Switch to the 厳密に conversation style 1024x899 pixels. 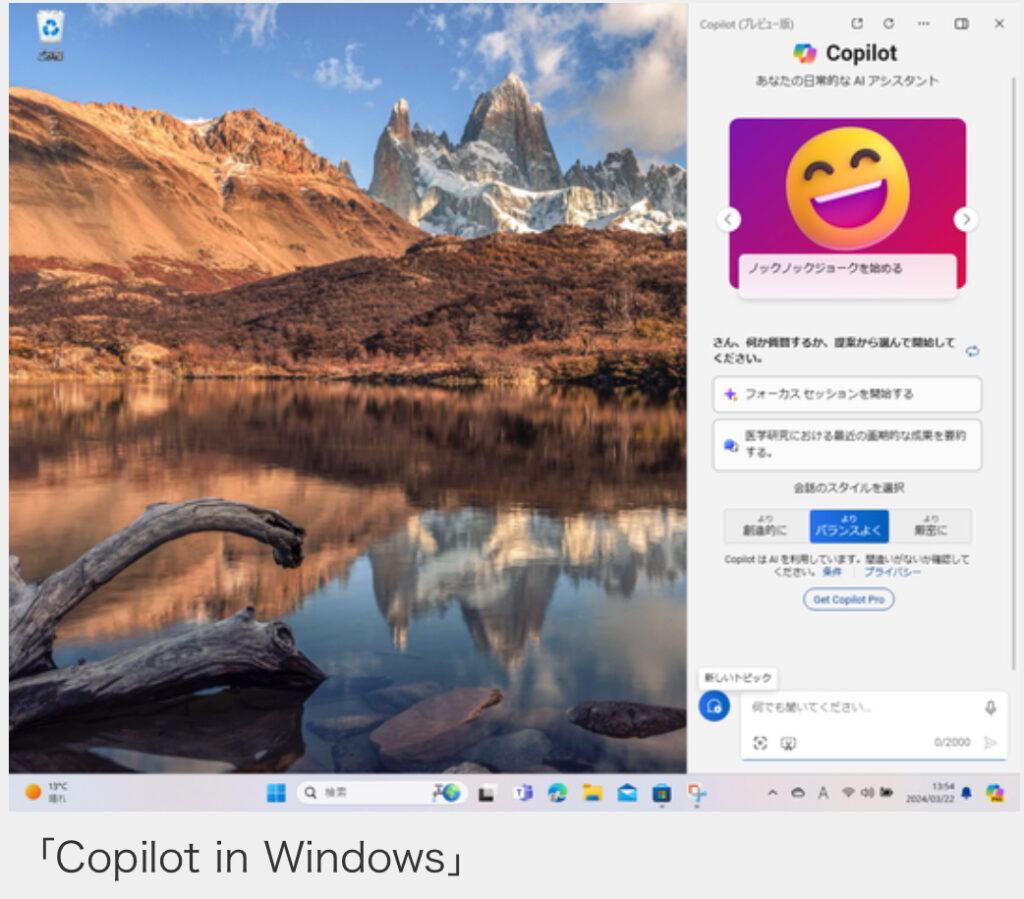tap(930, 526)
